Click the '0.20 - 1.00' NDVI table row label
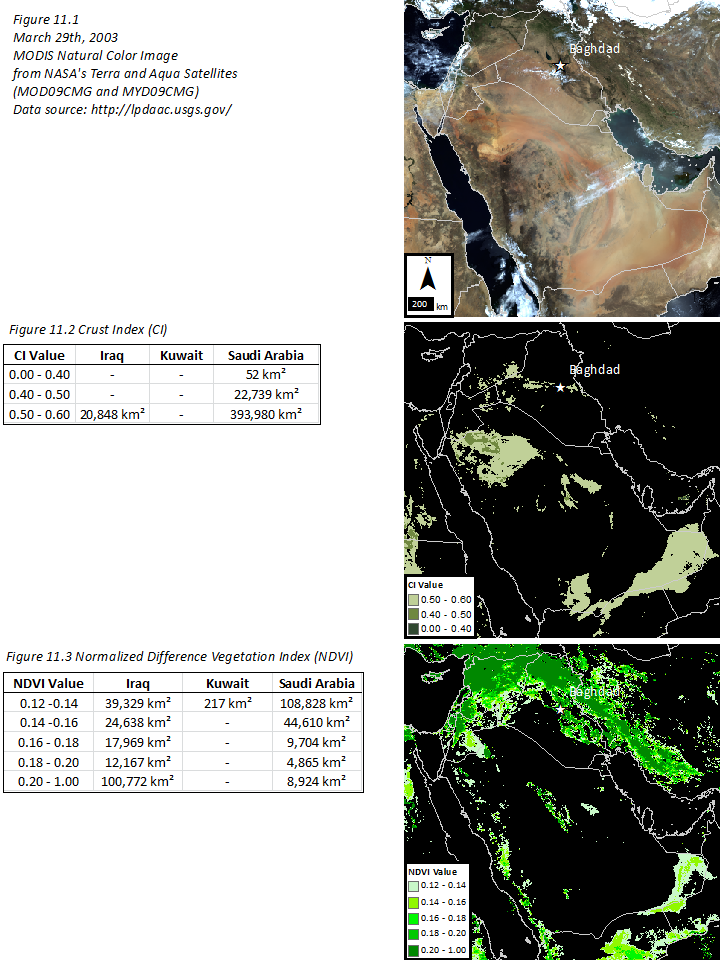 click(x=48, y=781)
